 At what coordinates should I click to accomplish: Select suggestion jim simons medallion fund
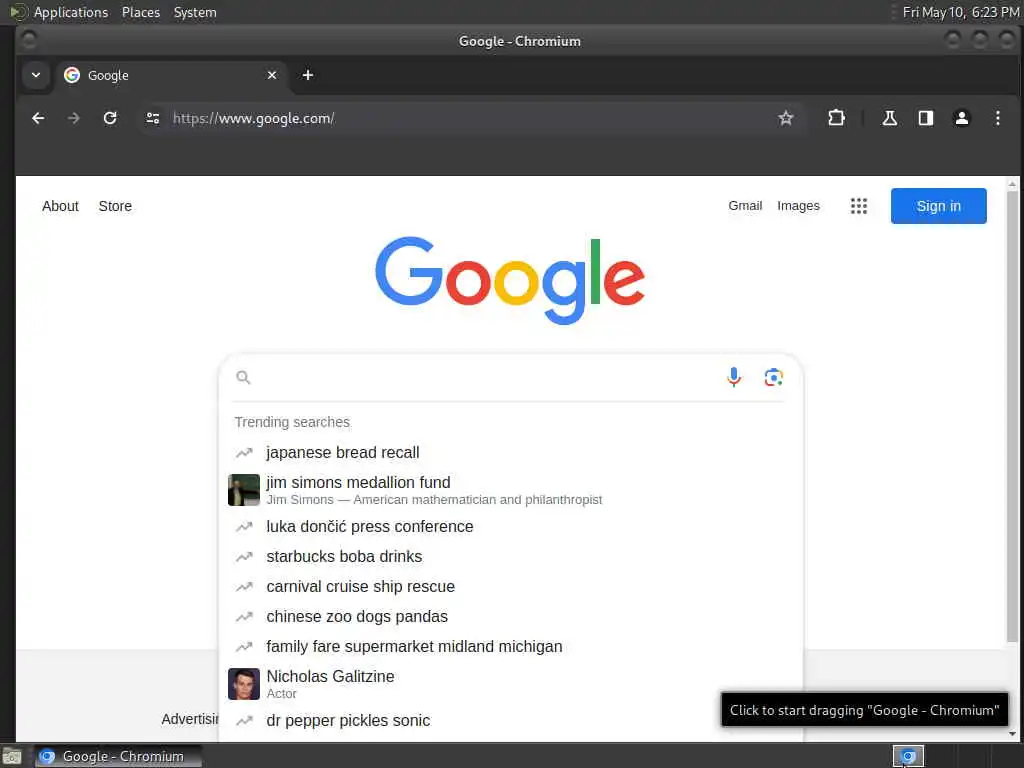coord(511,490)
